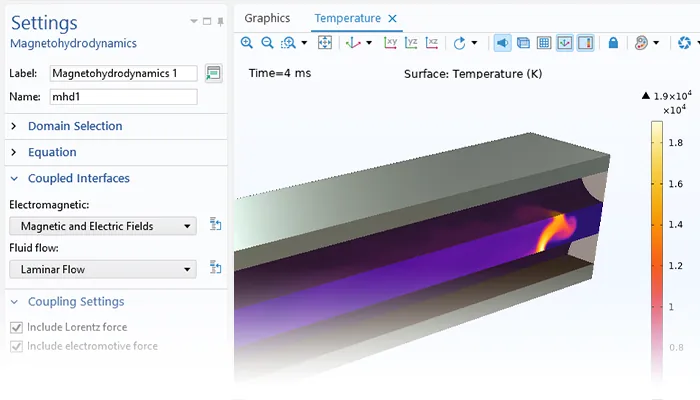This screenshot has height=400, width=700.
Task: Switch to XZ plane view
Action: pos(431,43)
